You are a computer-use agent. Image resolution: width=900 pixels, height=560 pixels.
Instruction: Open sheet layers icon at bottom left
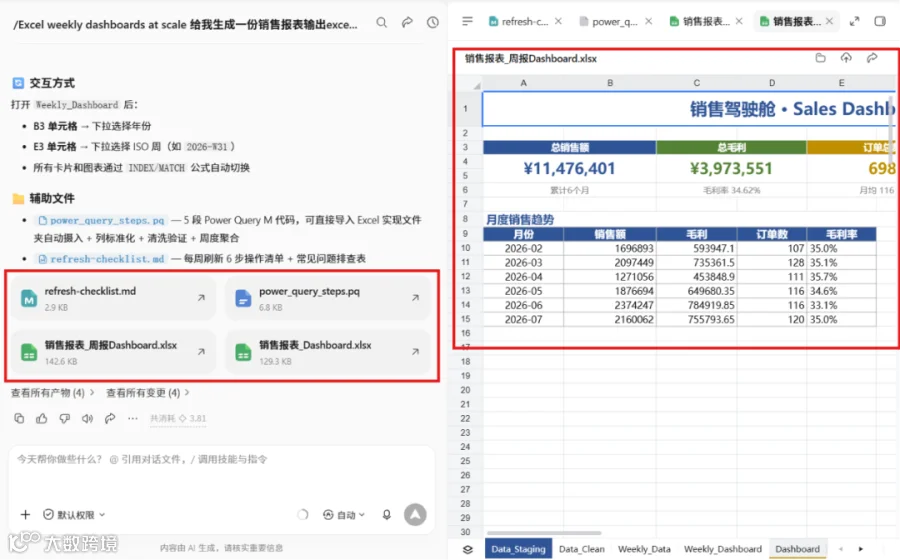point(468,549)
